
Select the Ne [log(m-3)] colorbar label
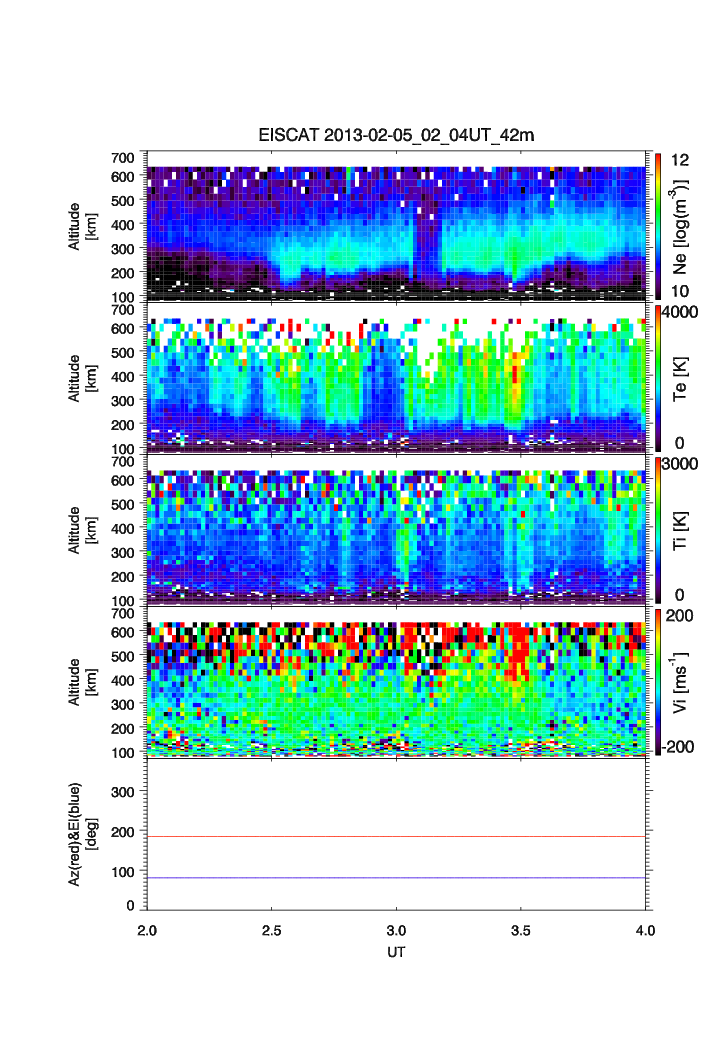tap(679, 226)
